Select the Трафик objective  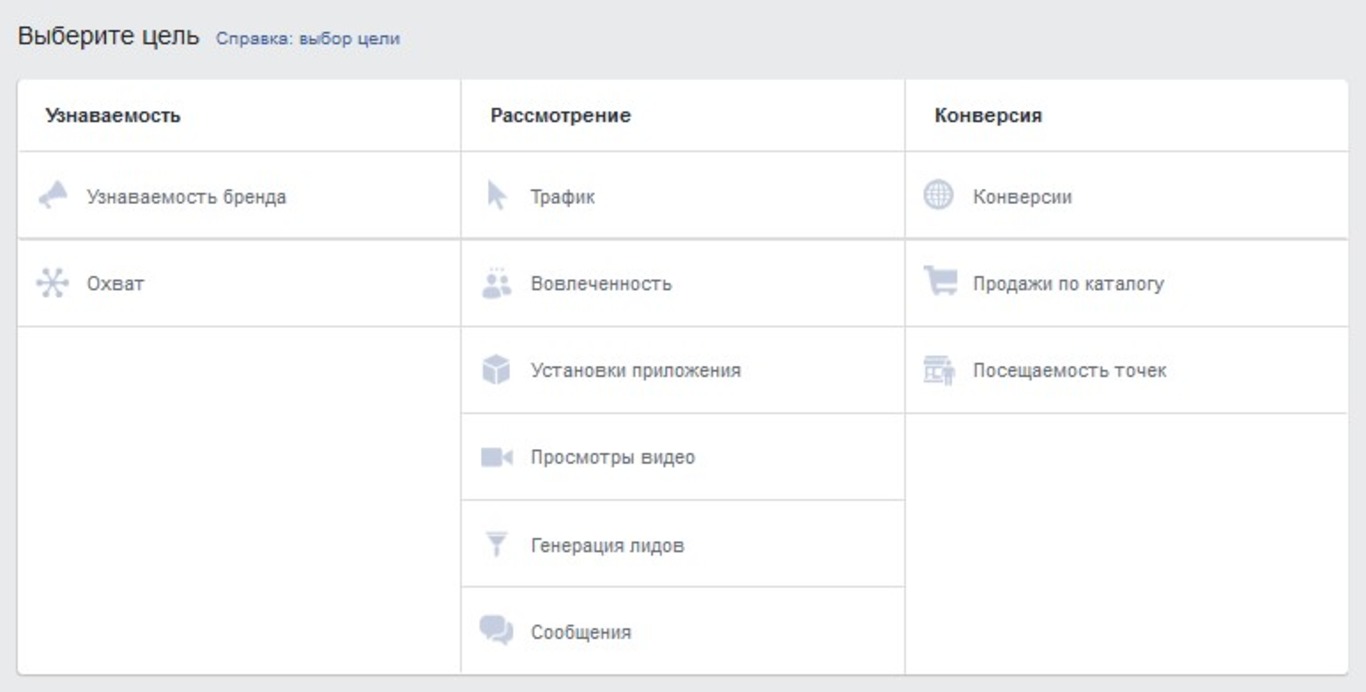coord(683,196)
